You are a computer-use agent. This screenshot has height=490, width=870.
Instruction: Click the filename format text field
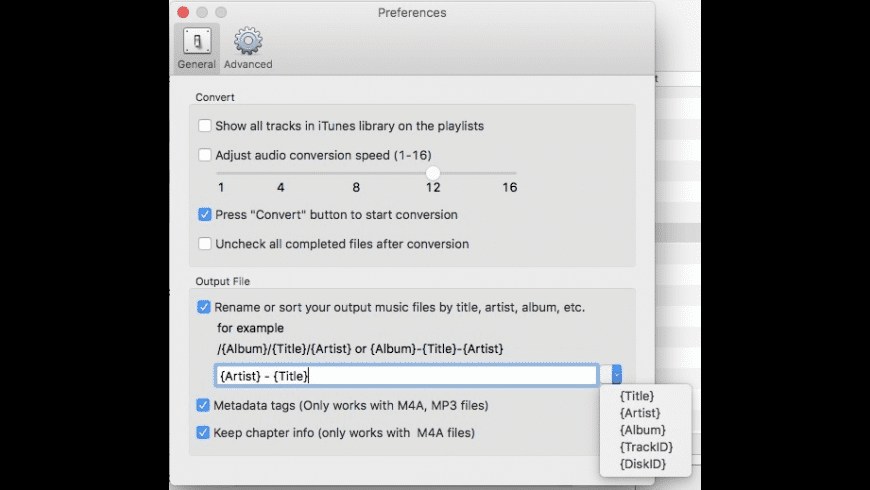coord(406,375)
